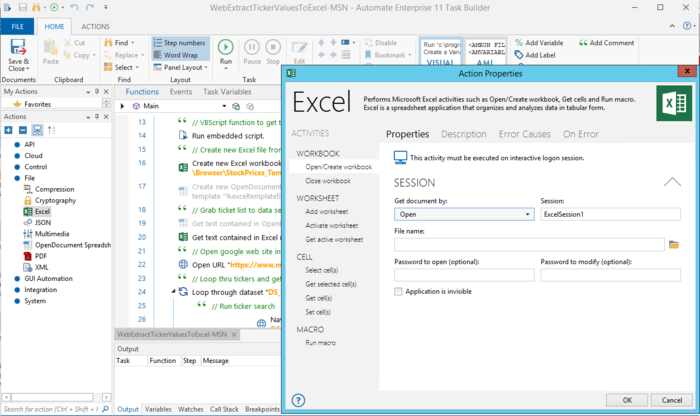Screen dimensions: 700x416
Task: Select the Excel action in tree
Action: pyautogui.click(x=37, y=211)
